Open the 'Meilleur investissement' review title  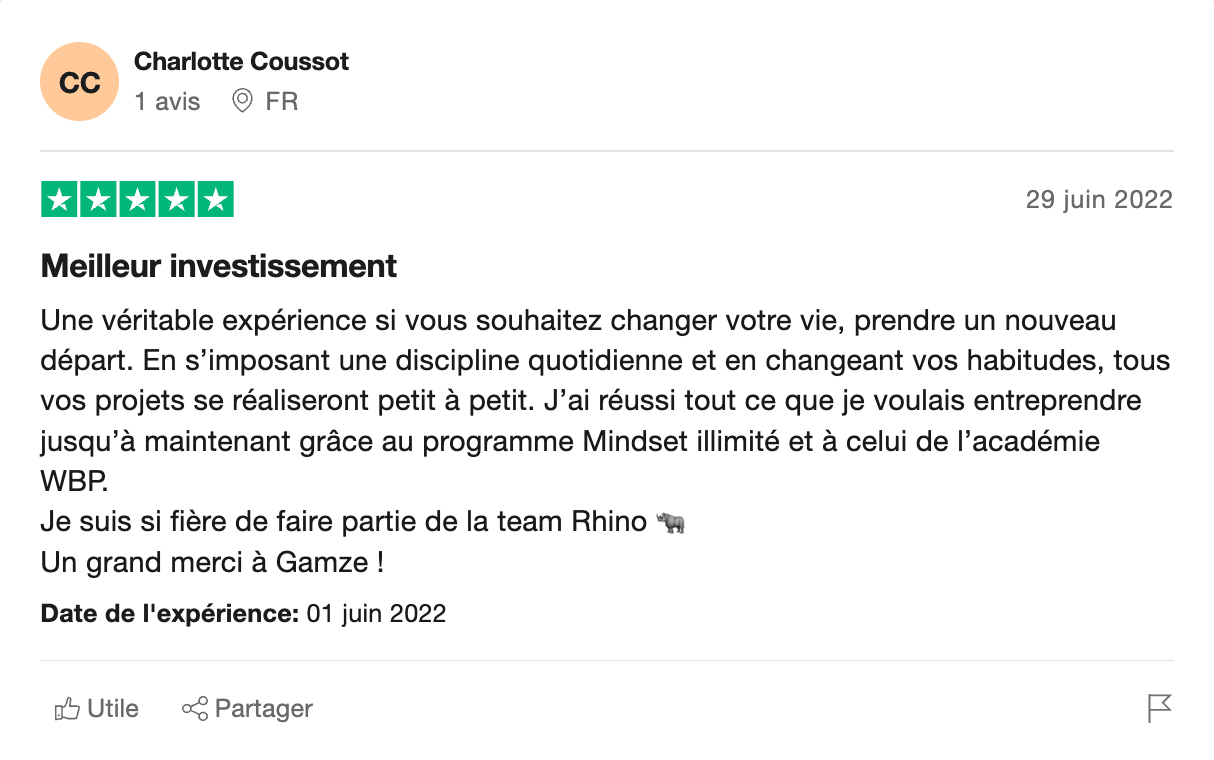tap(219, 266)
